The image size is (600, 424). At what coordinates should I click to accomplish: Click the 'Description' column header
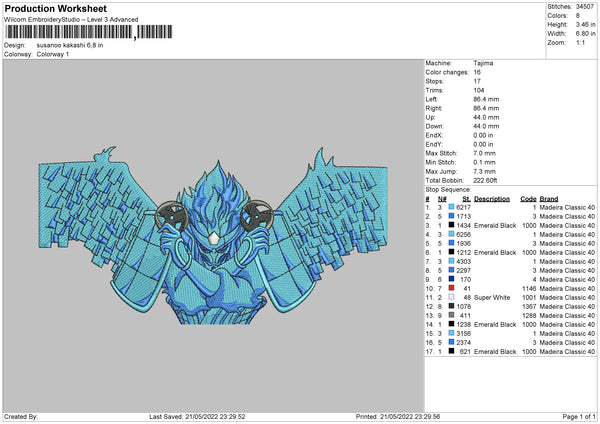[492, 199]
